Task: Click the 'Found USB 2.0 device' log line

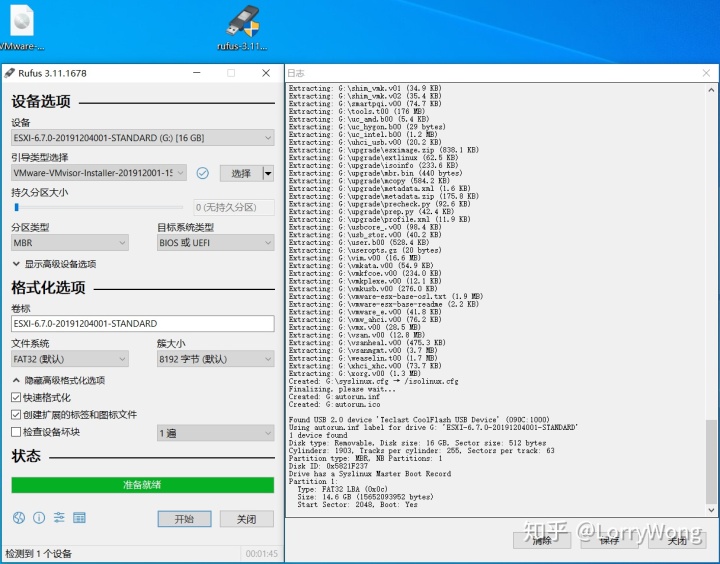Action: point(419,420)
